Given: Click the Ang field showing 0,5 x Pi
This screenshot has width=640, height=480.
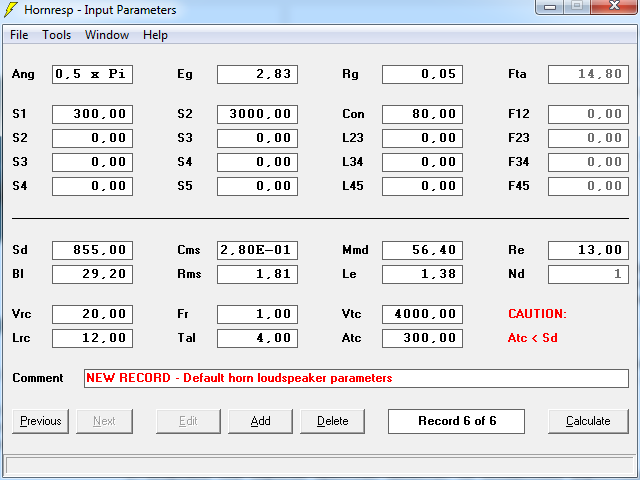Looking at the screenshot, I should pos(92,74).
